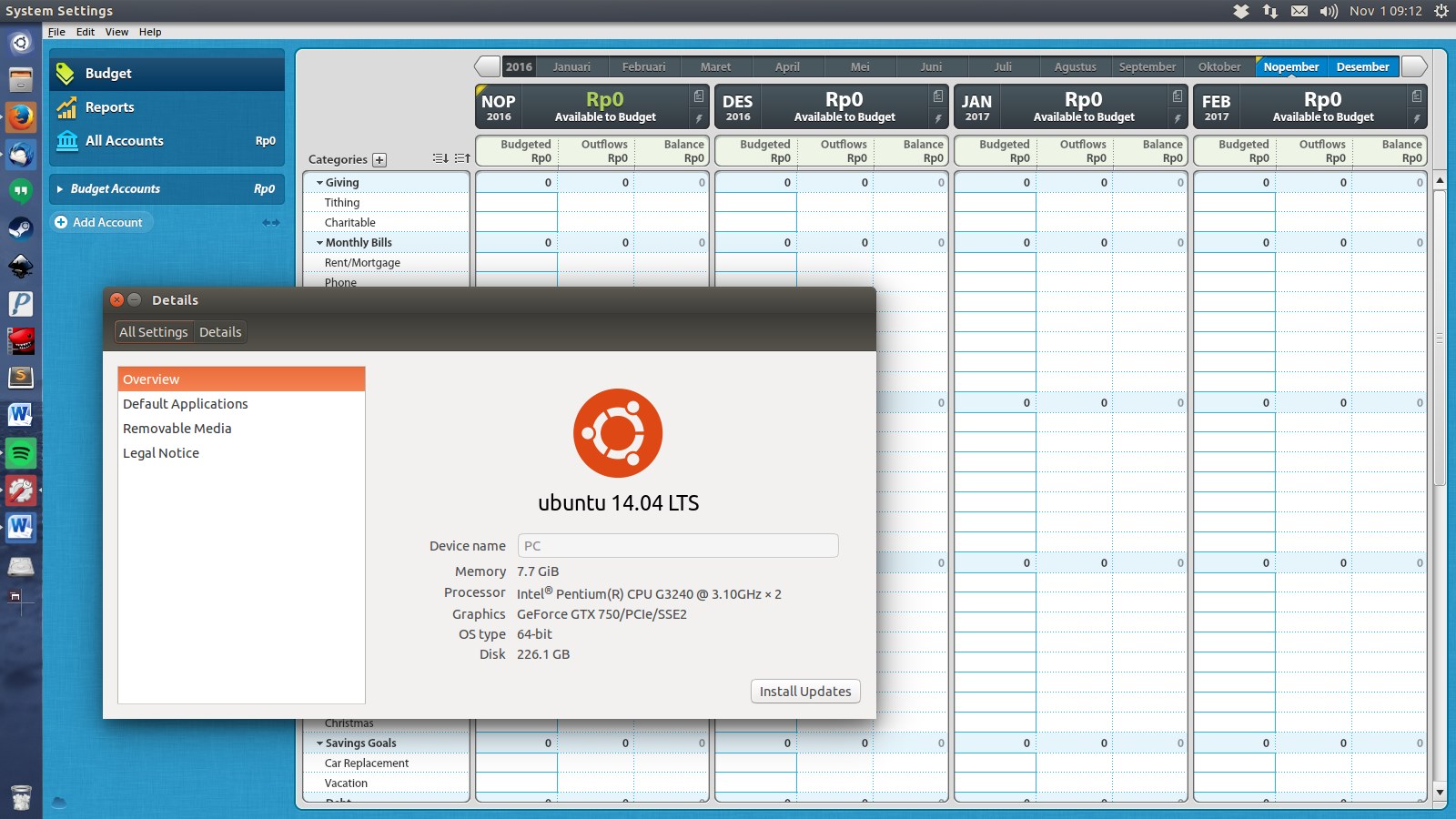Open Steam from the dock
The width and height of the screenshot is (1456, 819).
[21, 228]
